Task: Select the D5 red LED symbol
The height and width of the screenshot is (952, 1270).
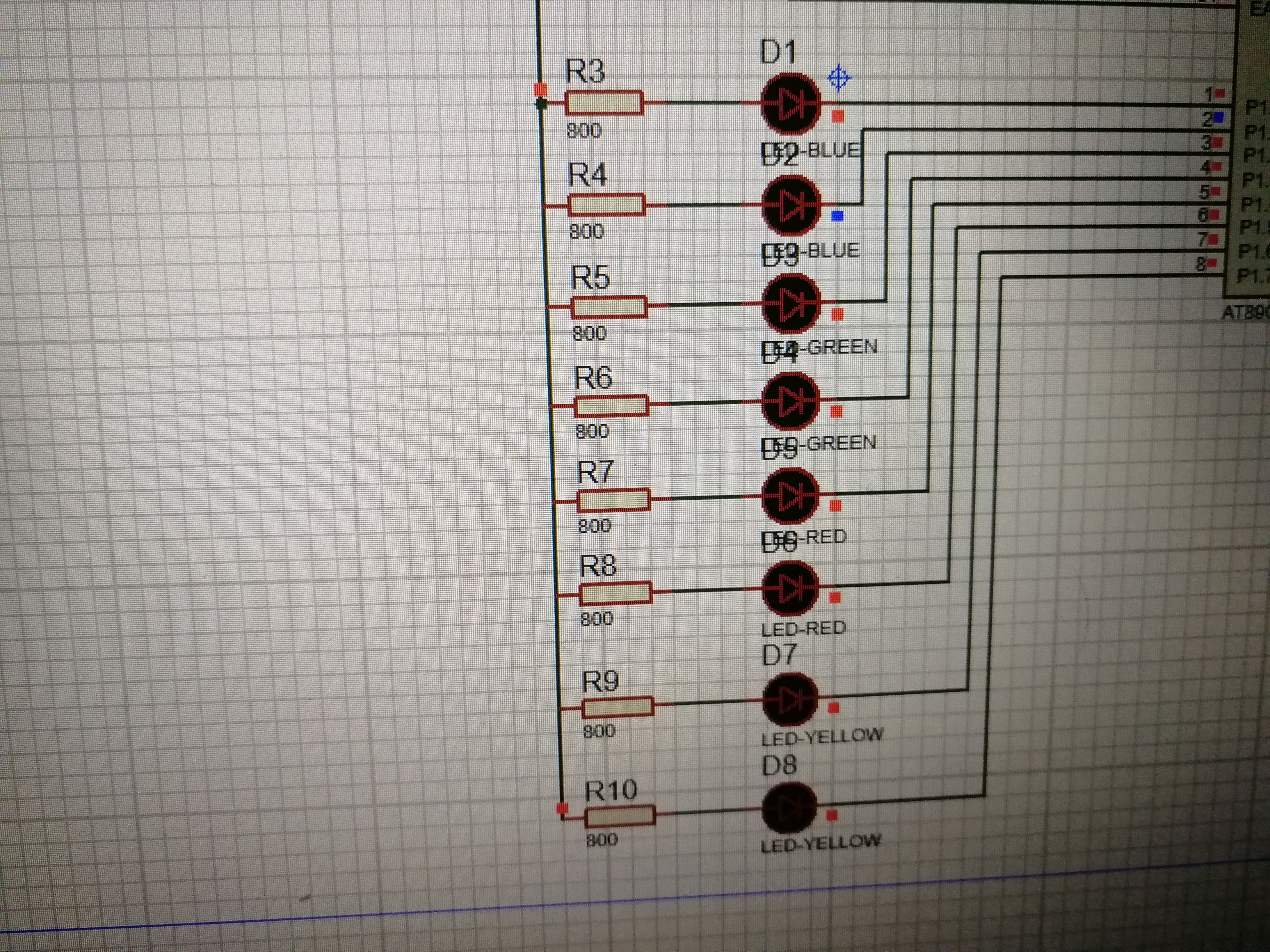Action: 790,496
